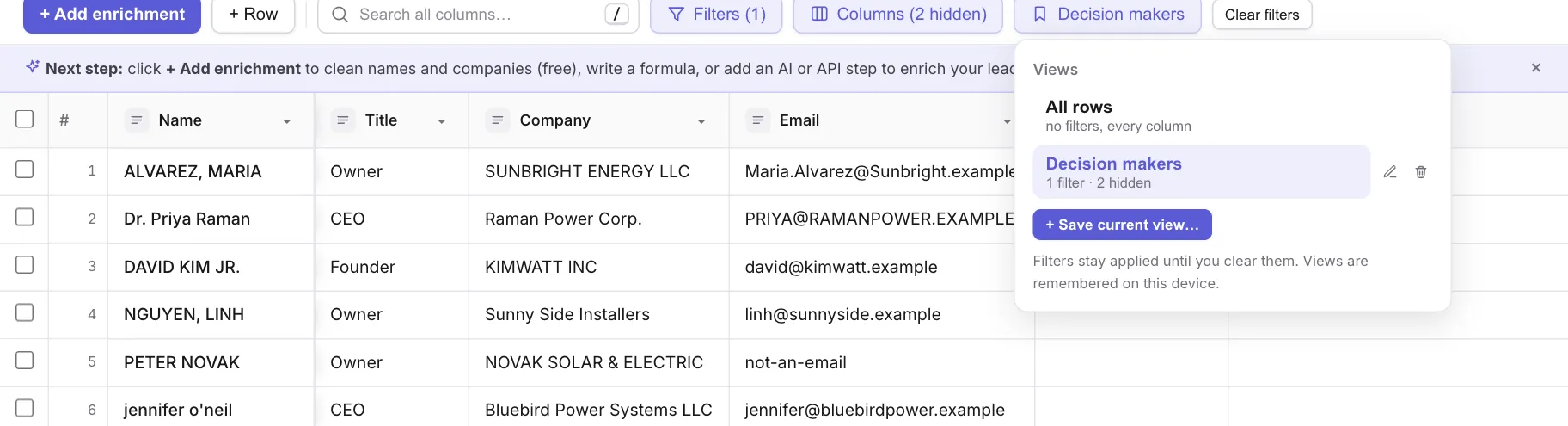This screenshot has width=1568, height=426.
Task: Toggle the Decision makers views menu
Action: point(1107,15)
